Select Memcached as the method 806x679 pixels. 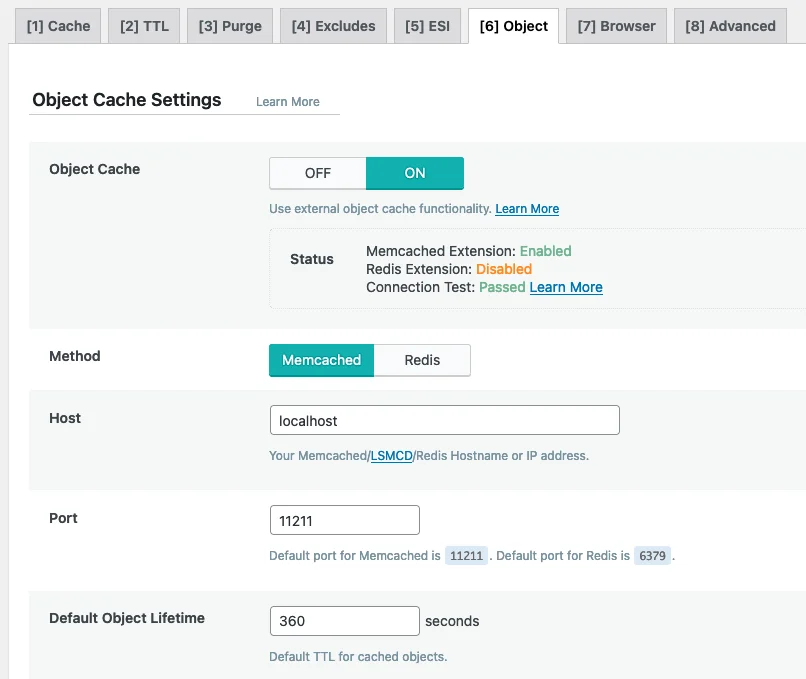[x=321, y=360]
